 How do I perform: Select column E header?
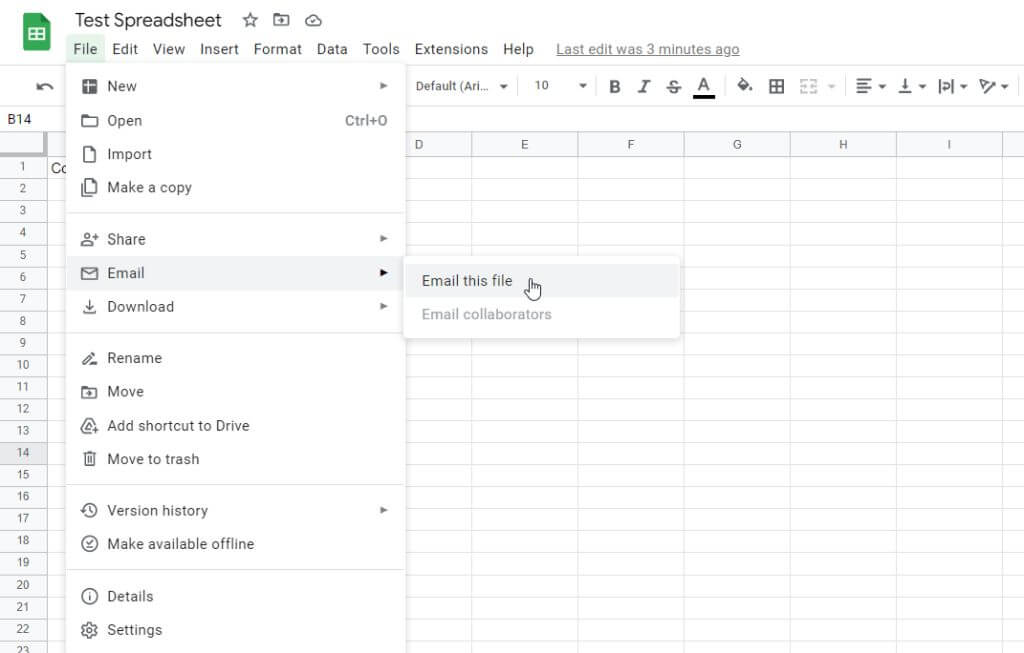click(524, 144)
